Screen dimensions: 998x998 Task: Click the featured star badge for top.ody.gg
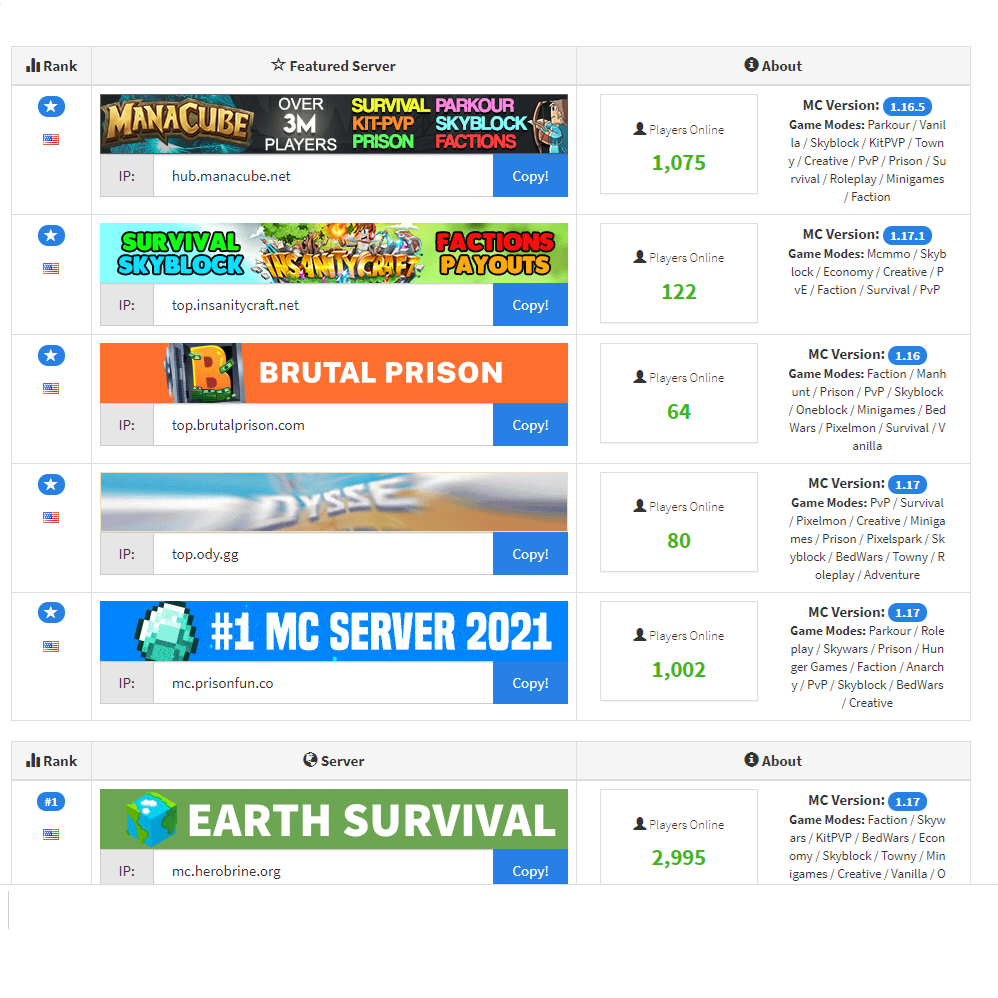point(52,484)
